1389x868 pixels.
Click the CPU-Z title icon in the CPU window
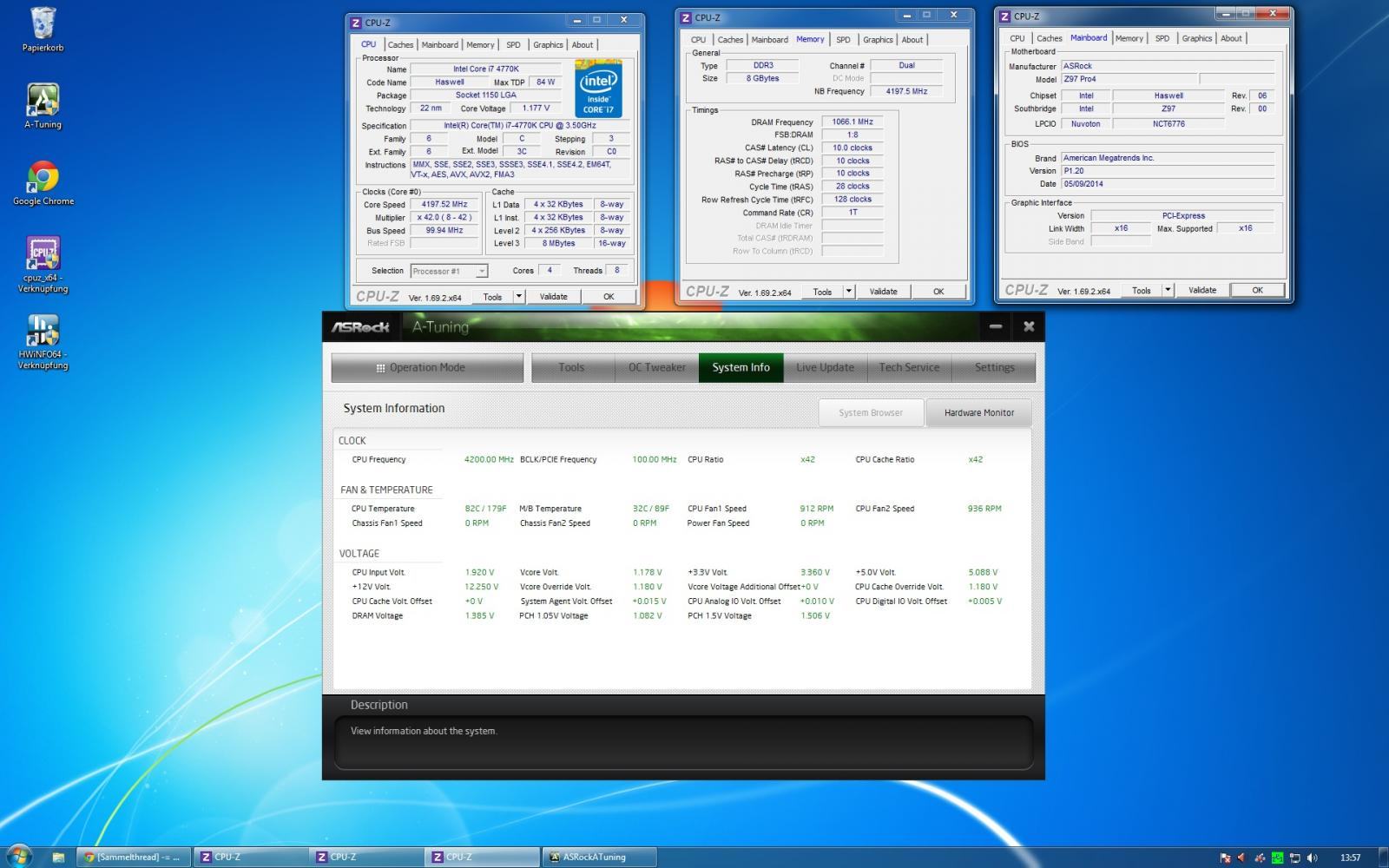click(x=355, y=23)
